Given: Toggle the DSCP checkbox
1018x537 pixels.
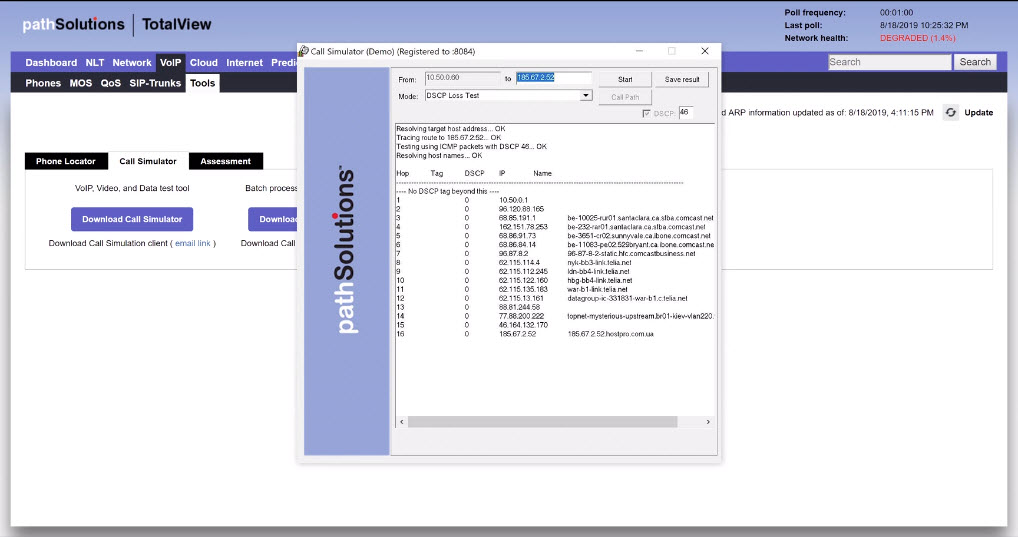Looking at the screenshot, I should tap(647, 114).
